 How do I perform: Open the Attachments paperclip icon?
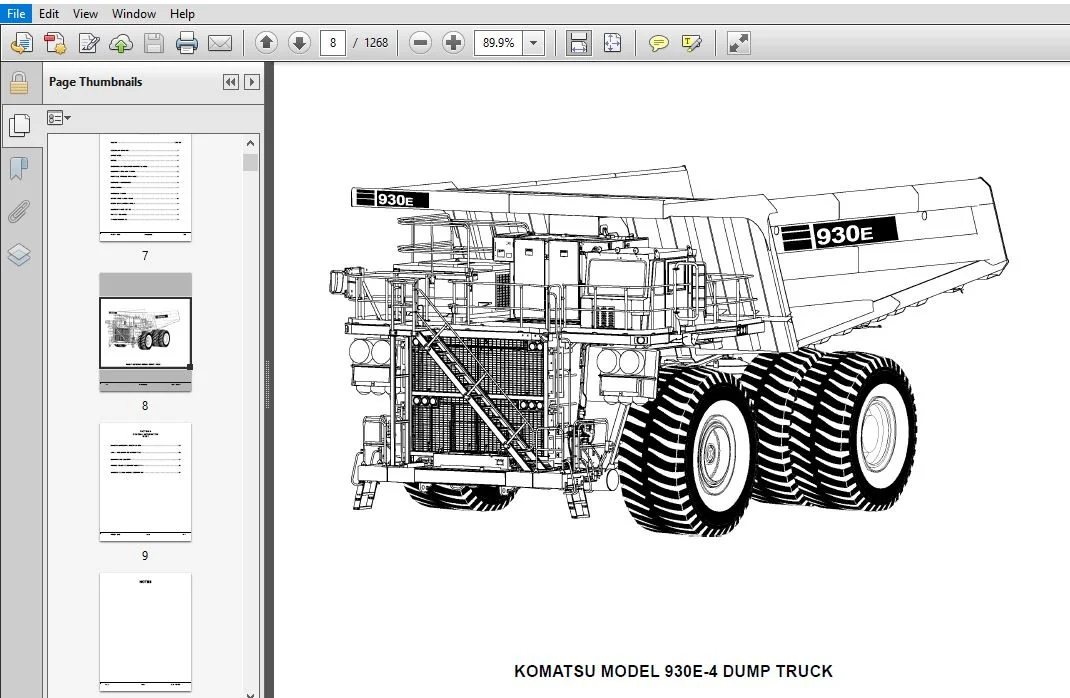click(x=19, y=212)
